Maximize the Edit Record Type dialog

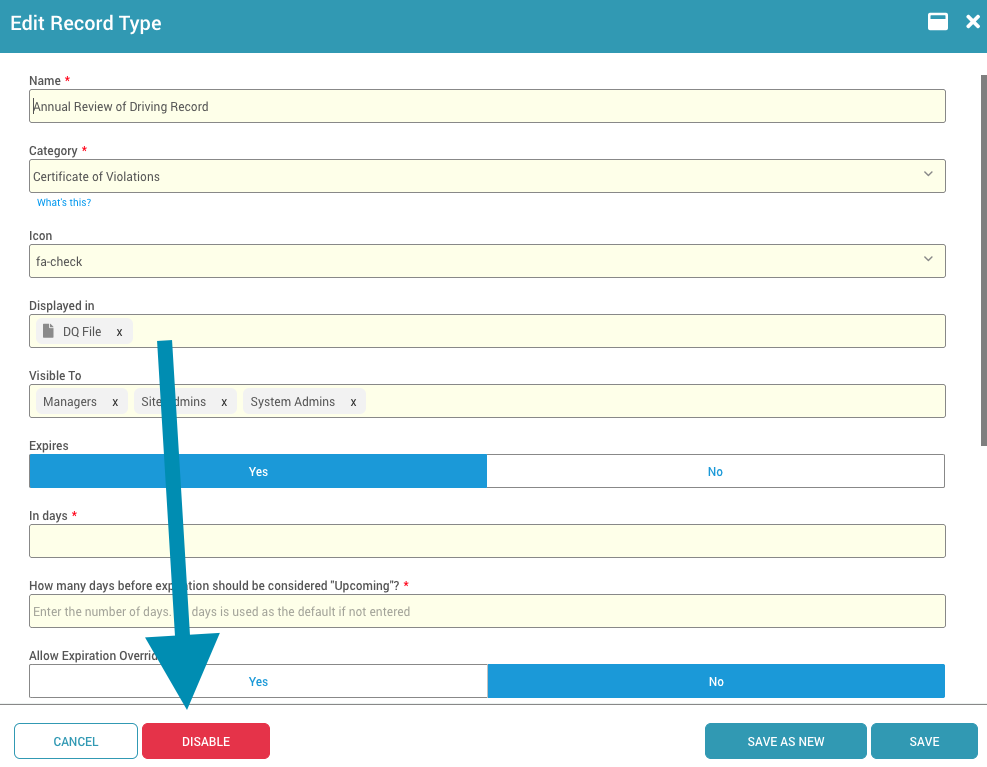pyautogui.click(x=938, y=22)
